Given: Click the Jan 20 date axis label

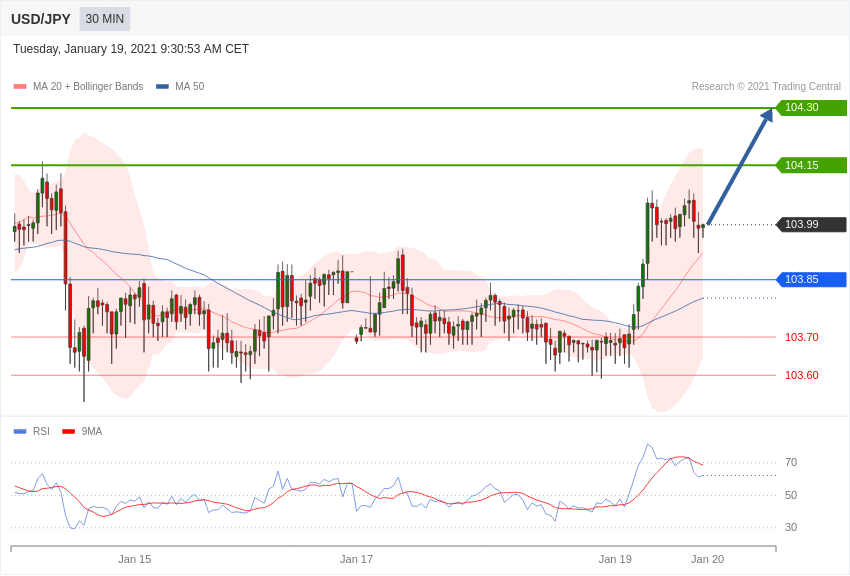Looking at the screenshot, I should tap(707, 559).
